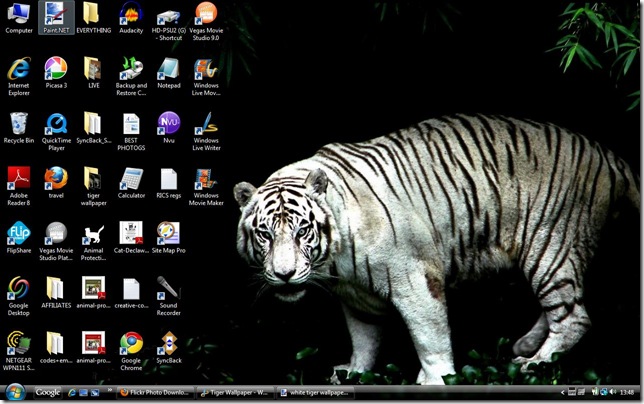Open the FlipShare application
The image size is (644, 404).
coord(18,238)
